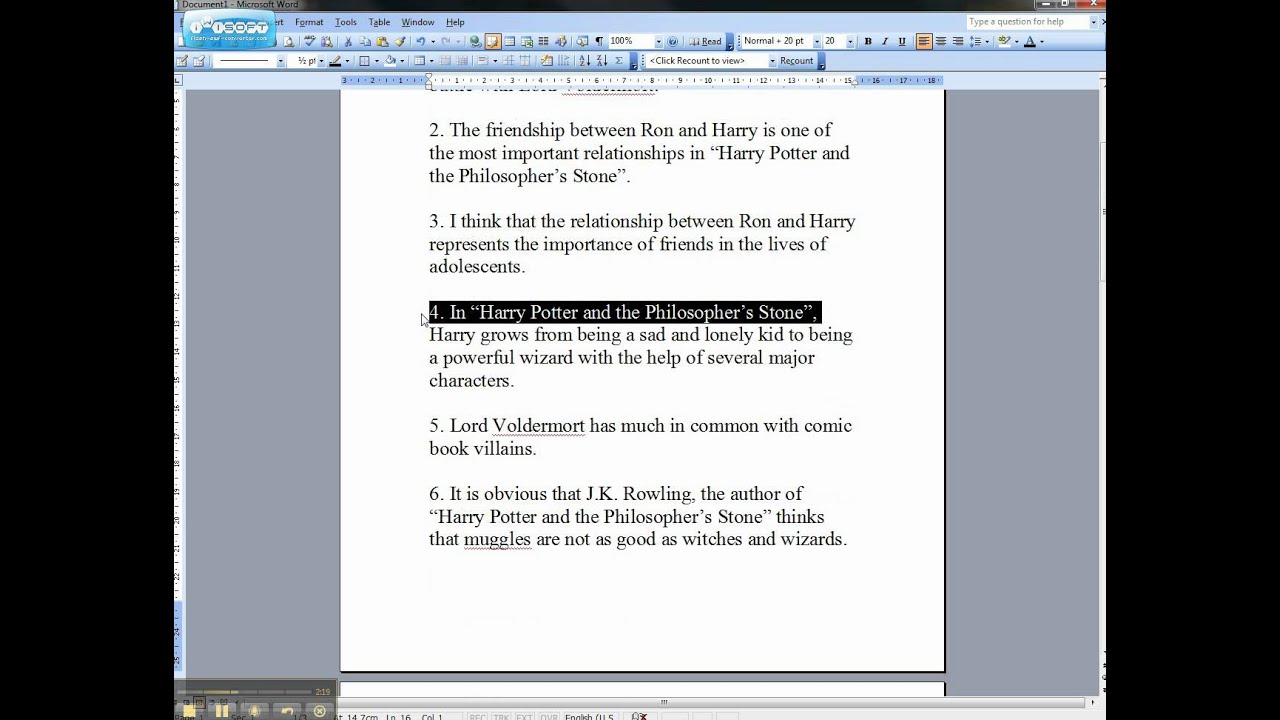
Task: Click the AutoSum sigma icon
Action: click(x=619, y=61)
